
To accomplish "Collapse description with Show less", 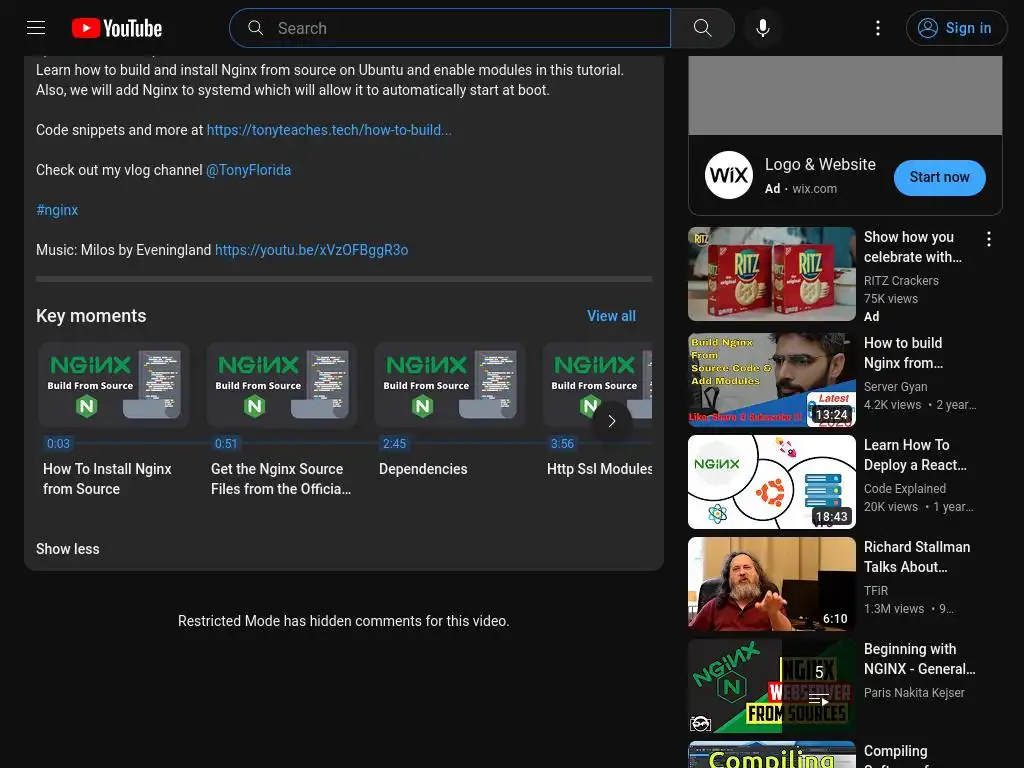I will pyautogui.click(x=68, y=549).
